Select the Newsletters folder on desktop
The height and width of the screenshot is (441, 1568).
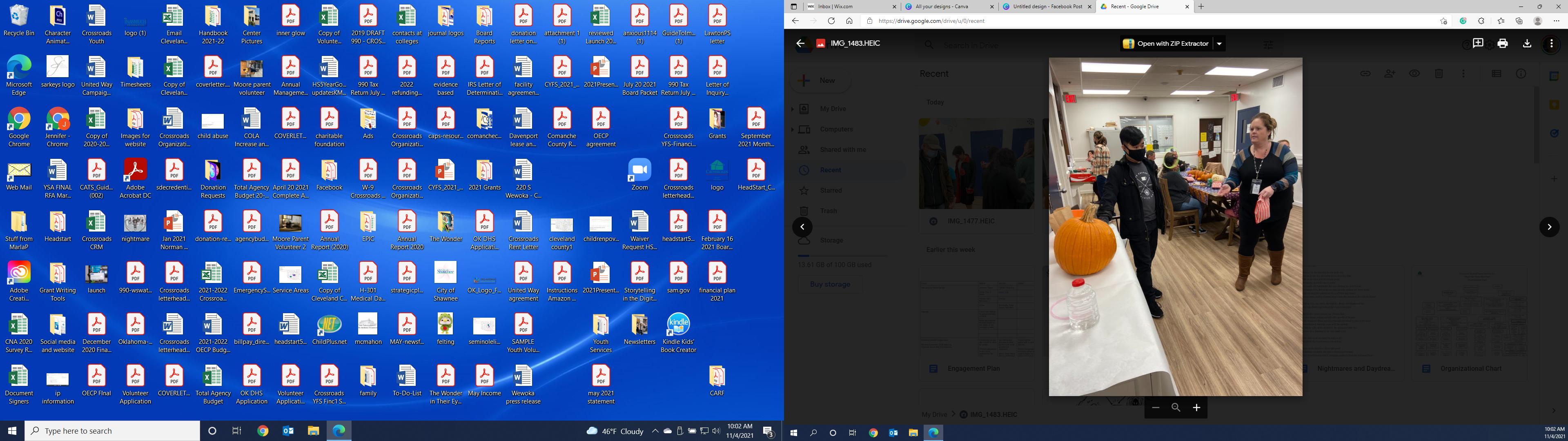point(639,329)
